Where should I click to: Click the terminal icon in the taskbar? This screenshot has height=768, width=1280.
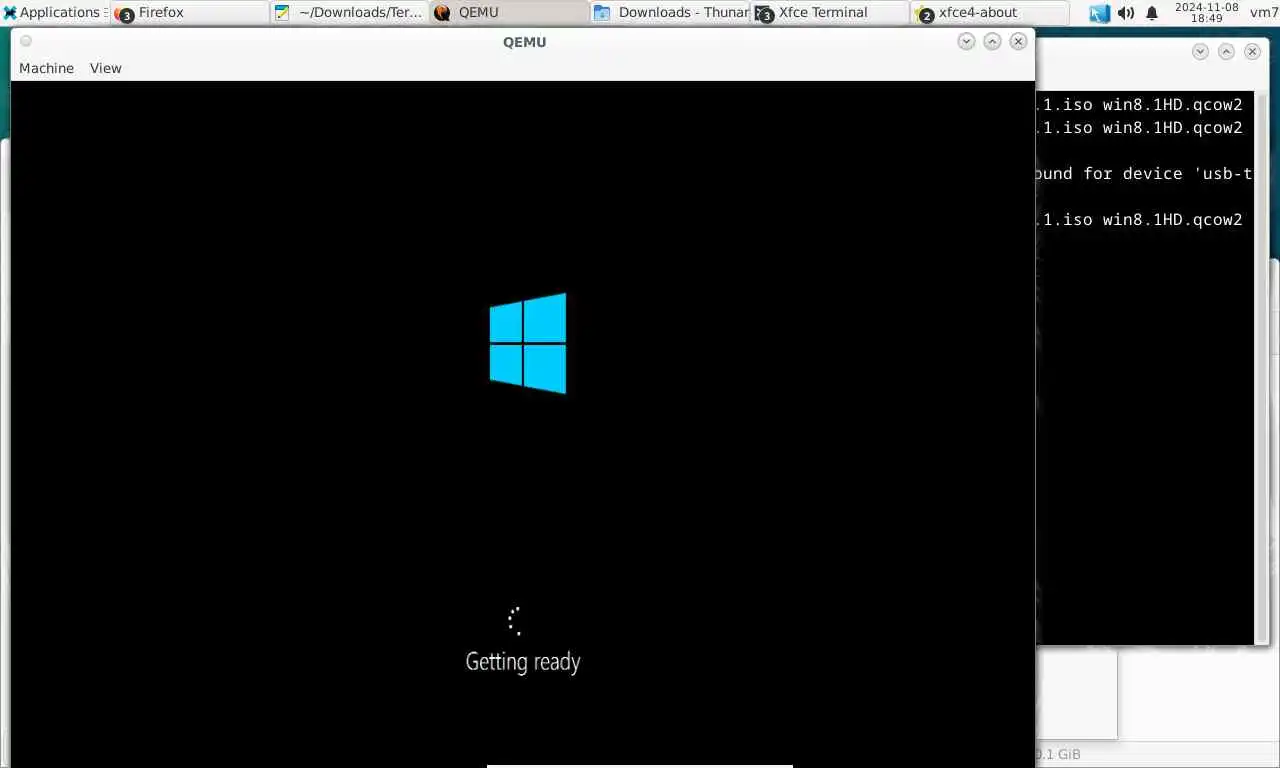coord(764,13)
